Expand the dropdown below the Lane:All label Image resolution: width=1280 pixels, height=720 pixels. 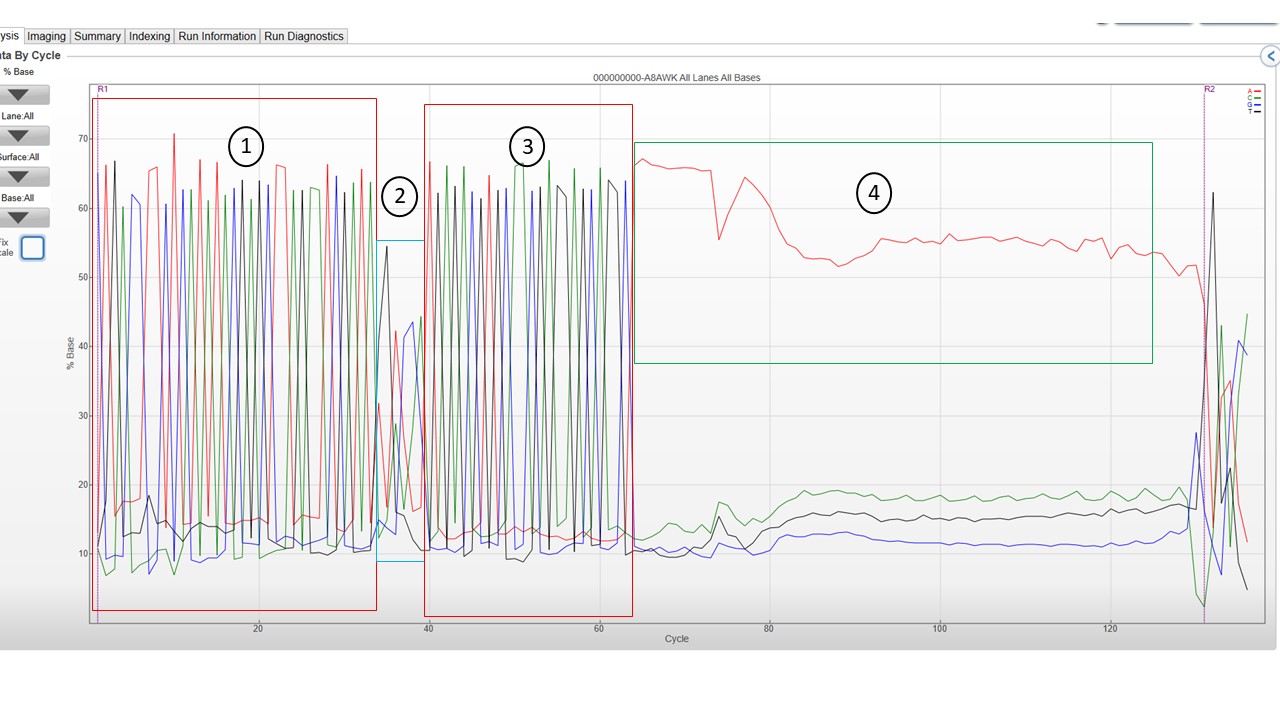[x=18, y=136]
